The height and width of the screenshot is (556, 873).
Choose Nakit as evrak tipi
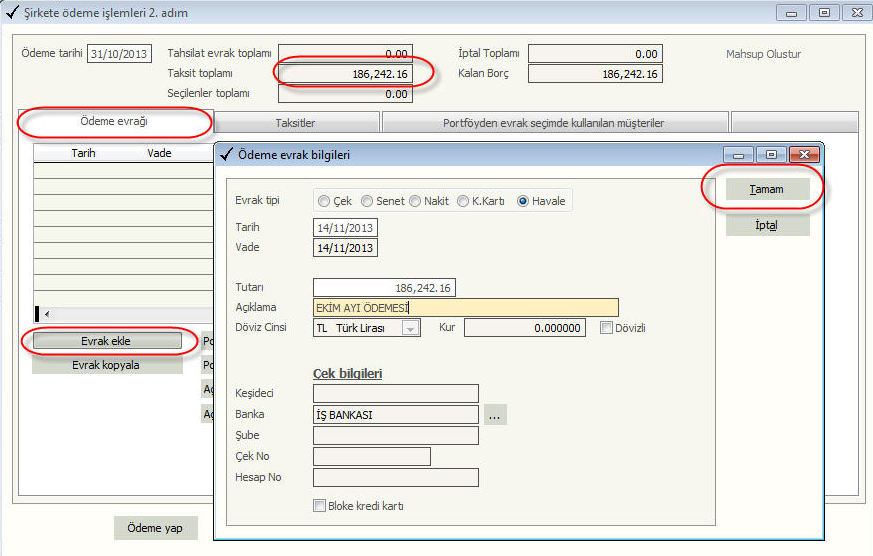(x=415, y=201)
